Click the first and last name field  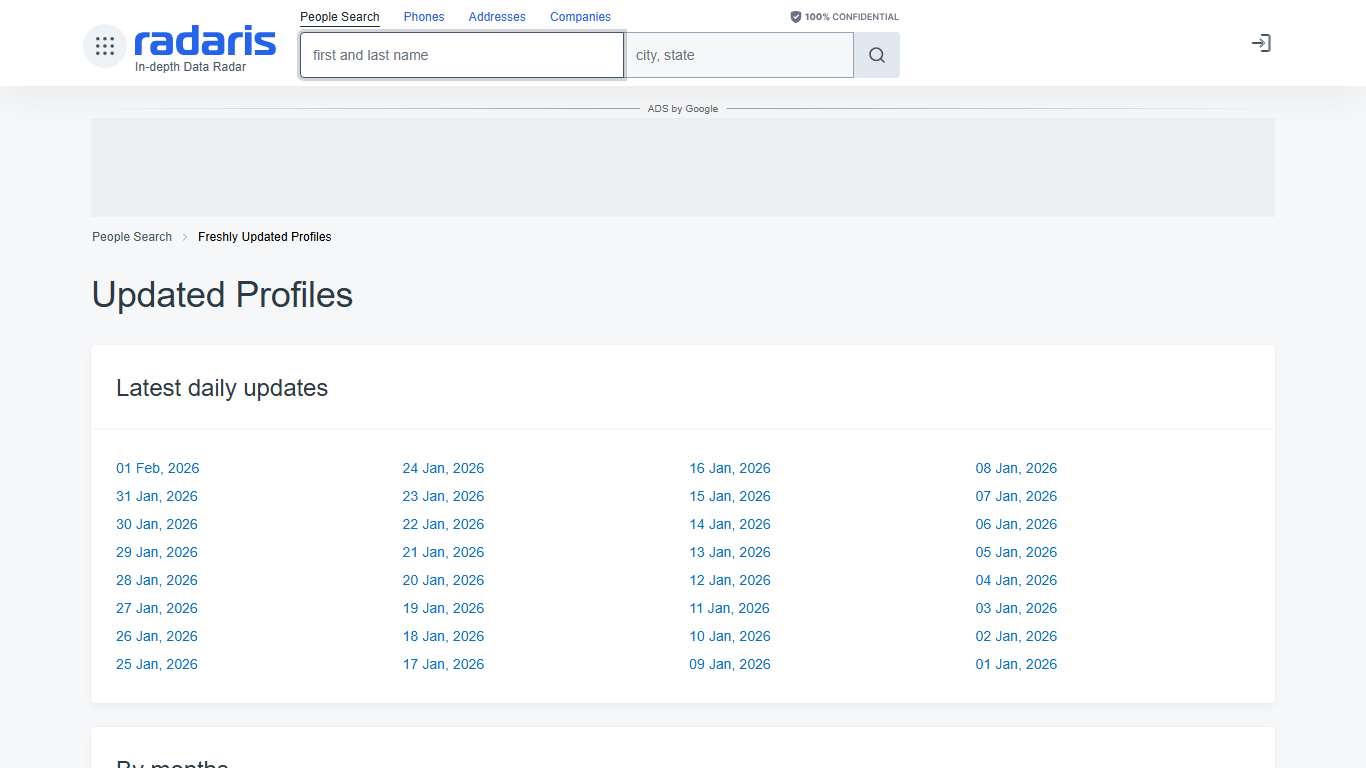point(461,55)
